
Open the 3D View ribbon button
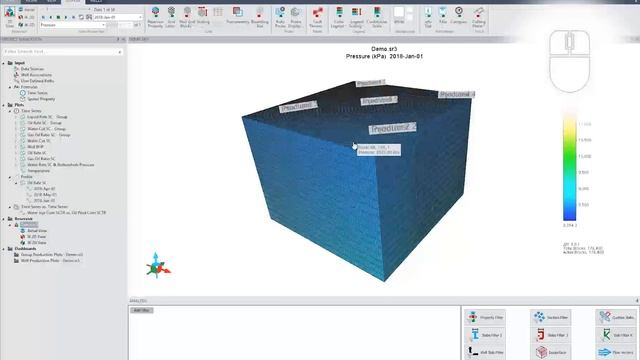click(x=10, y=16)
